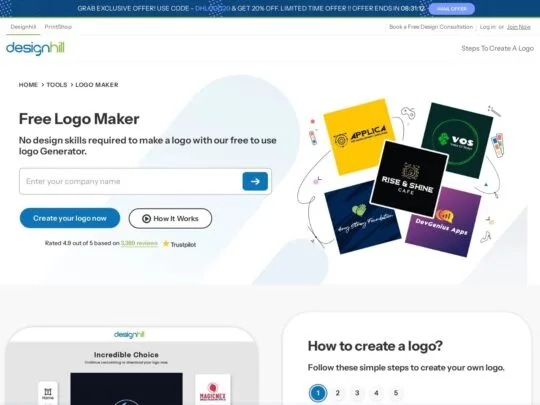Select step 5 in the logo steps
The width and height of the screenshot is (540, 405).
pyautogui.click(x=396, y=393)
